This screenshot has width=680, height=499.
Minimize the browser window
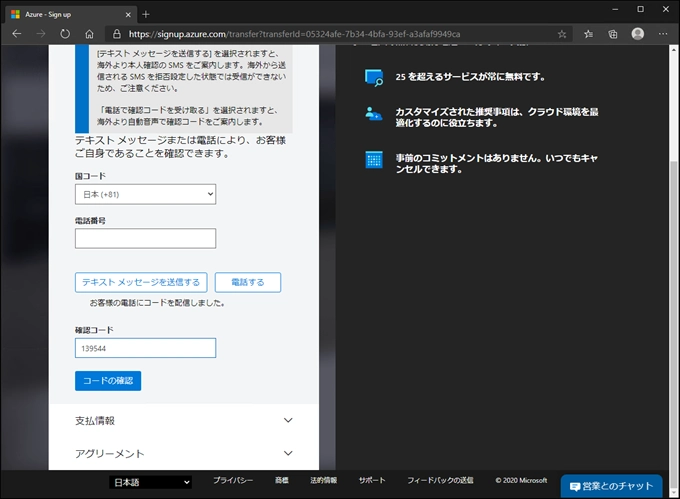point(615,9)
